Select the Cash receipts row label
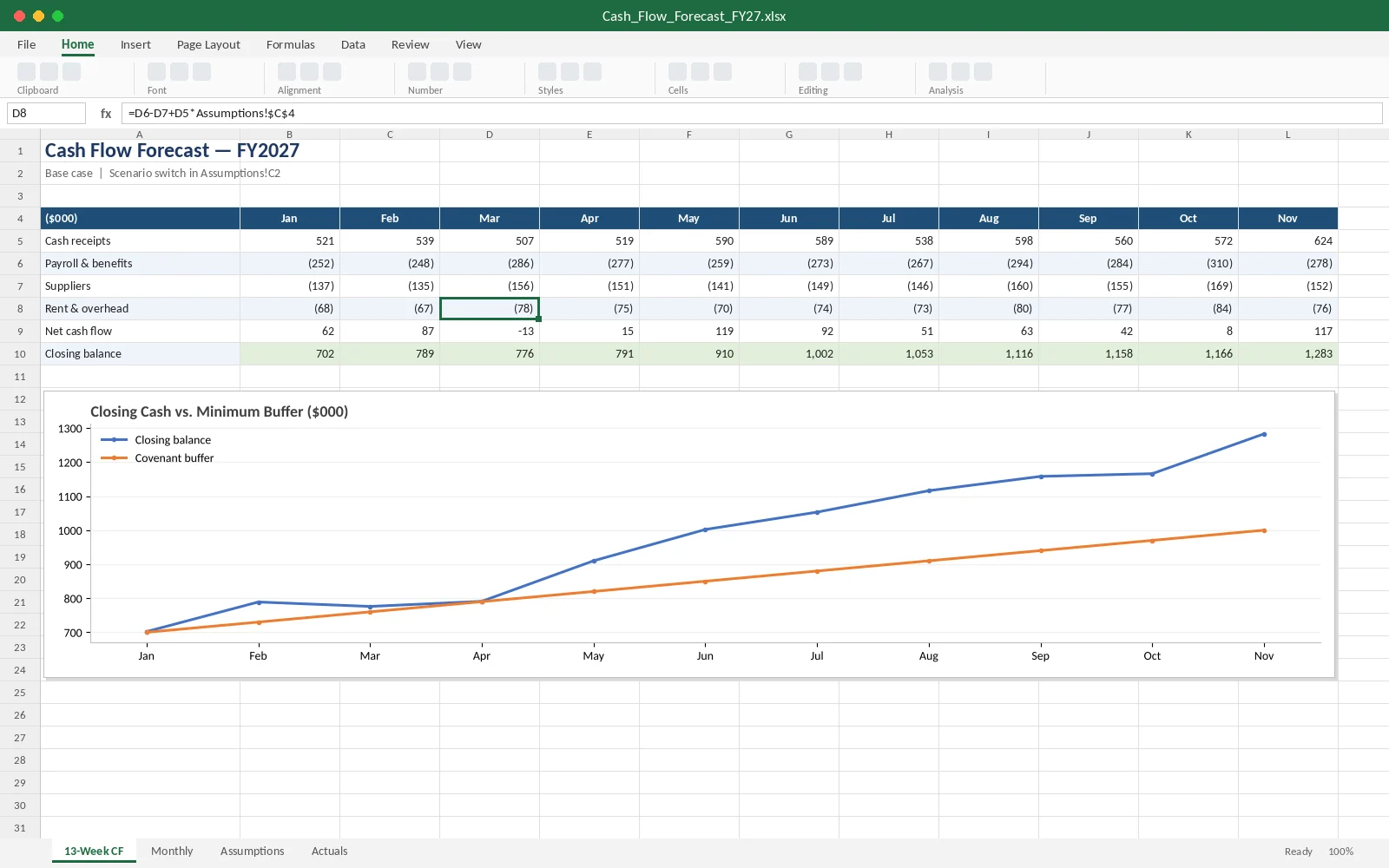This screenshot has width=1389, height=868. 141,241
